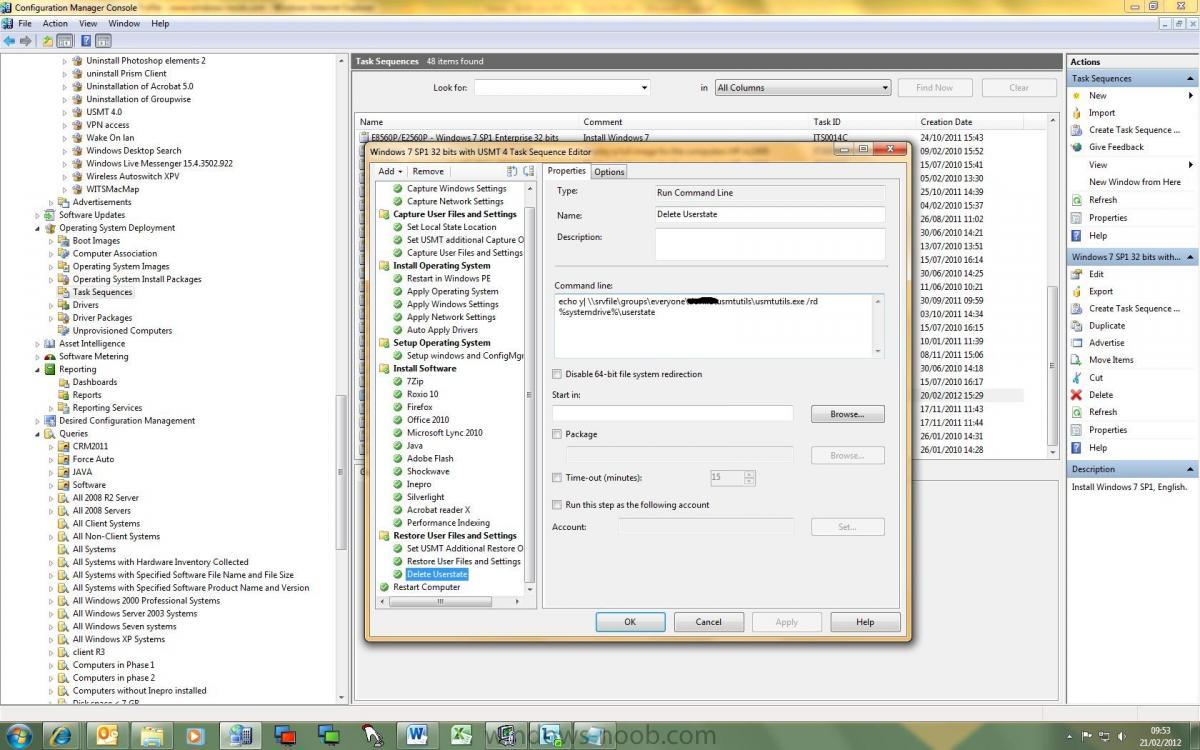This screenshot has height=750, width=1200.
Task: Click Move item up icon in editor toolbar
Action: click(x=512, y=171)
